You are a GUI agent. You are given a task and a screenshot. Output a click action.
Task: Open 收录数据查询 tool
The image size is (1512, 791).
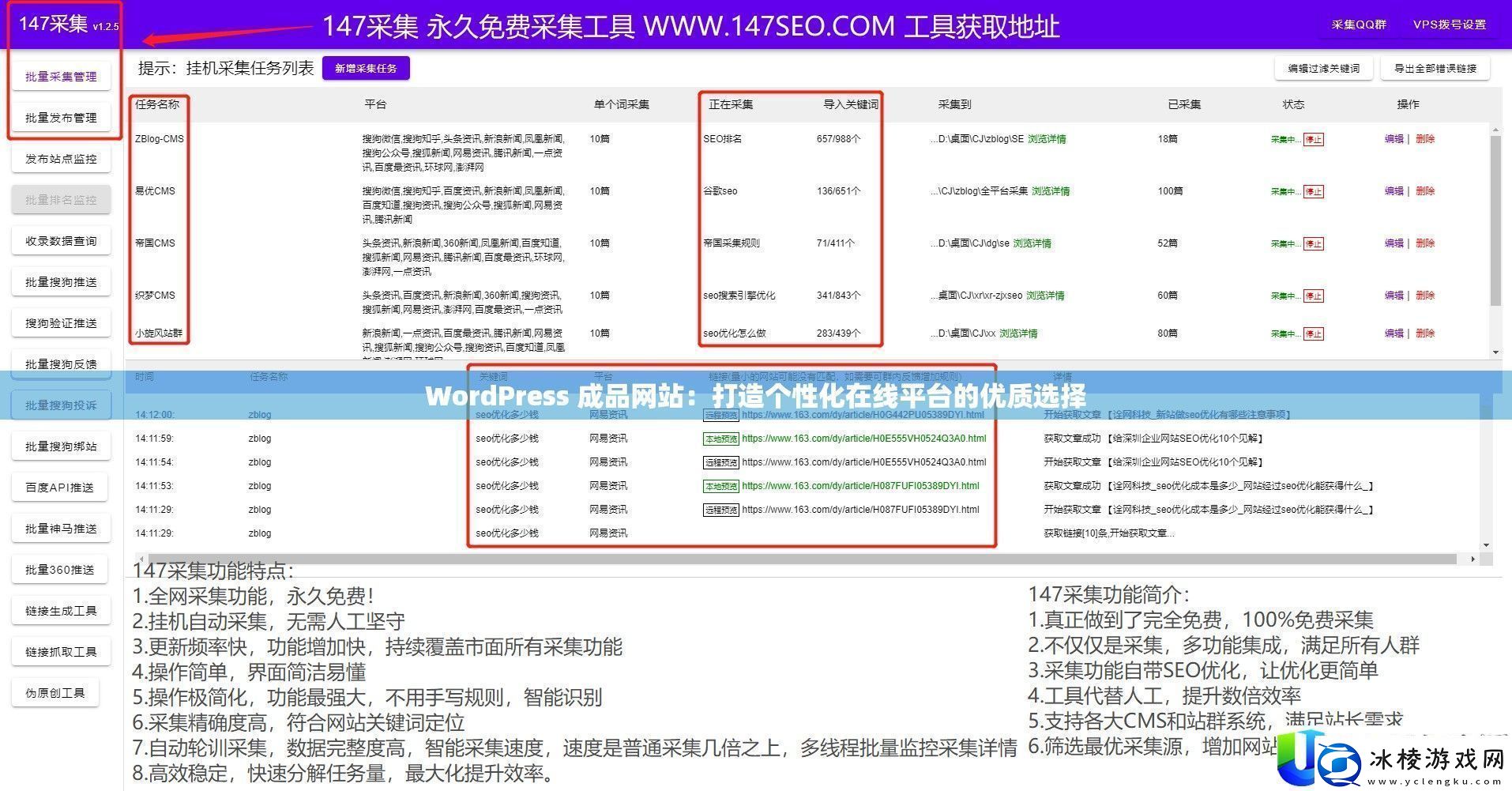click(61, 240)
